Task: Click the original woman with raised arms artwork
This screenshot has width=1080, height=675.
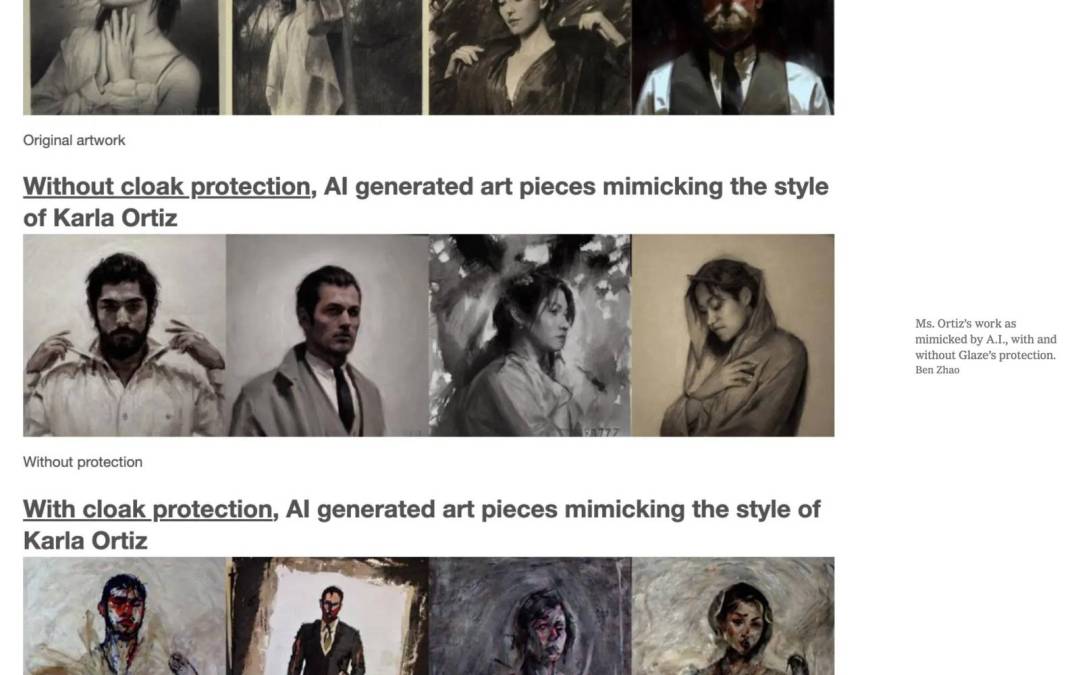Action: [x=530, y=57]
